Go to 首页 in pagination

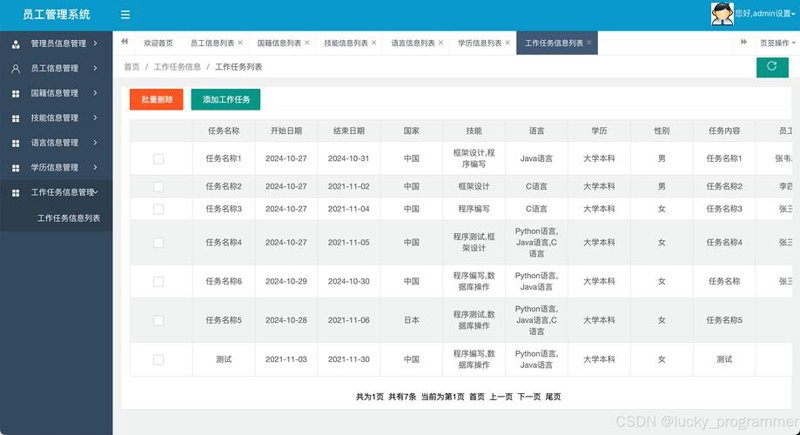point(477,397)
